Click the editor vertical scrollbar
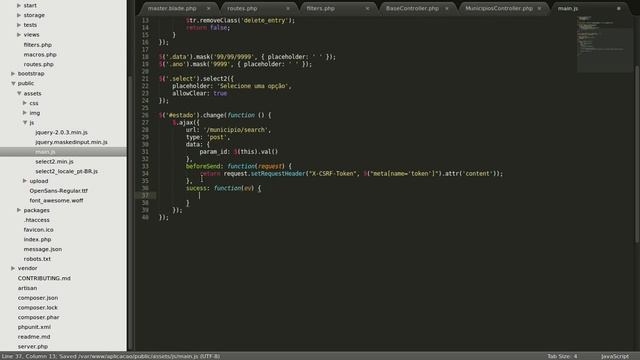 point(637,155)
